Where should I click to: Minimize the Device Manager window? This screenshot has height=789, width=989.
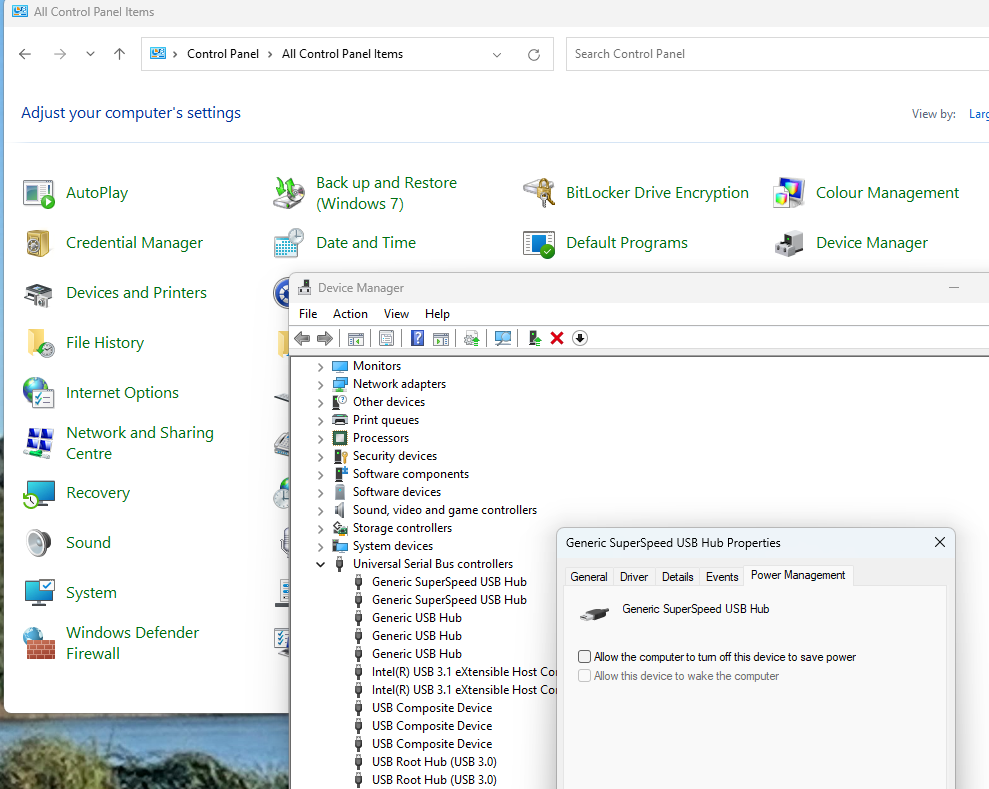[954, 288]
